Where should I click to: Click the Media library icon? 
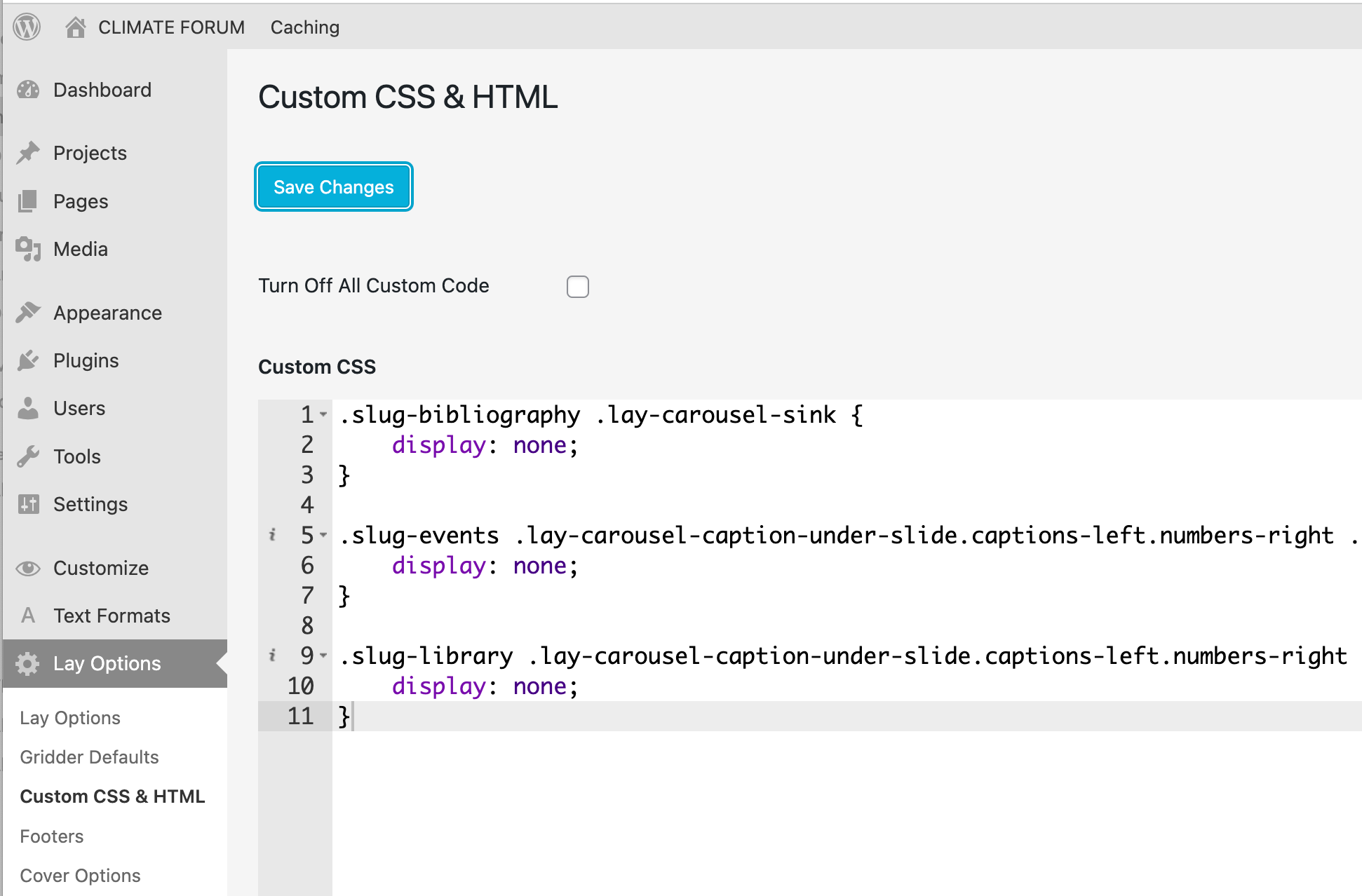(28, 249)
